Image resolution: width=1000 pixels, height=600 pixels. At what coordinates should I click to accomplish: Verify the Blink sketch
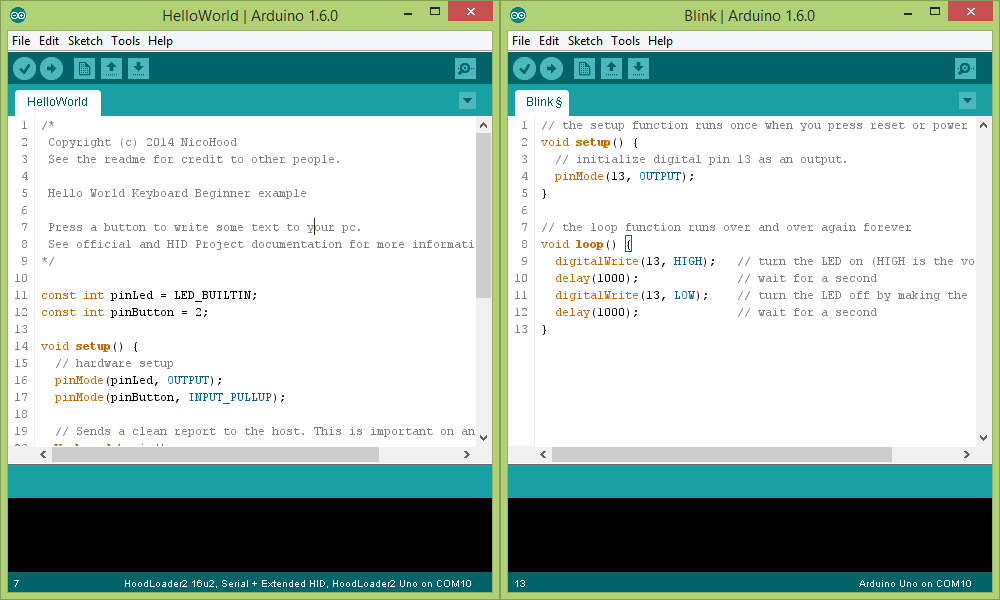click(x=524, y=68)
